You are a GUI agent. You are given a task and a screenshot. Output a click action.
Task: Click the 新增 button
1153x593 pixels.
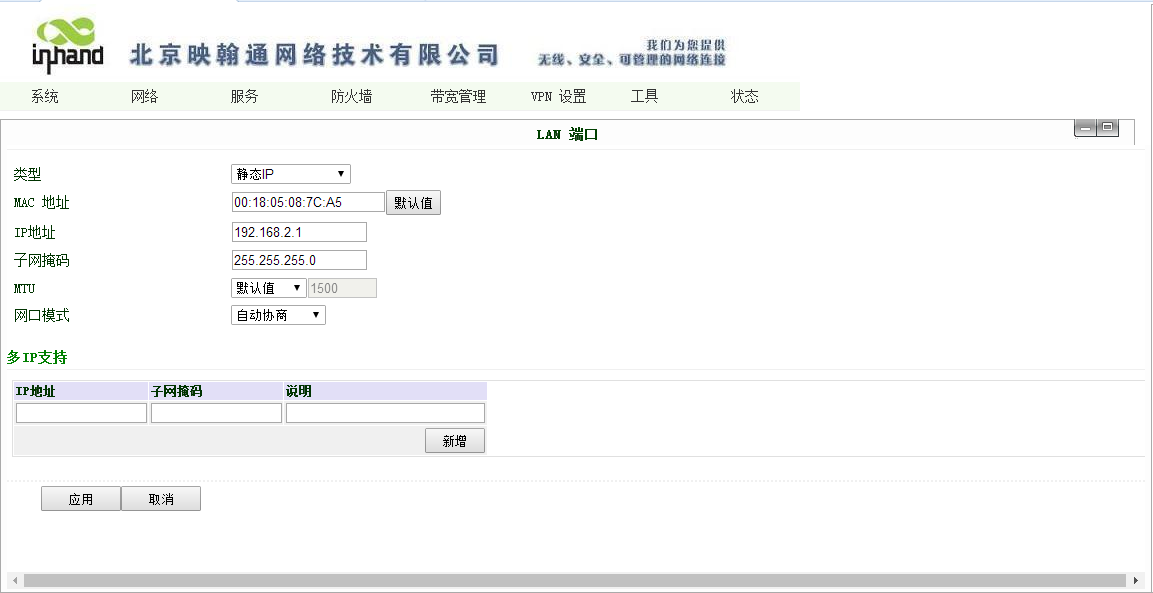coord(455,441)
